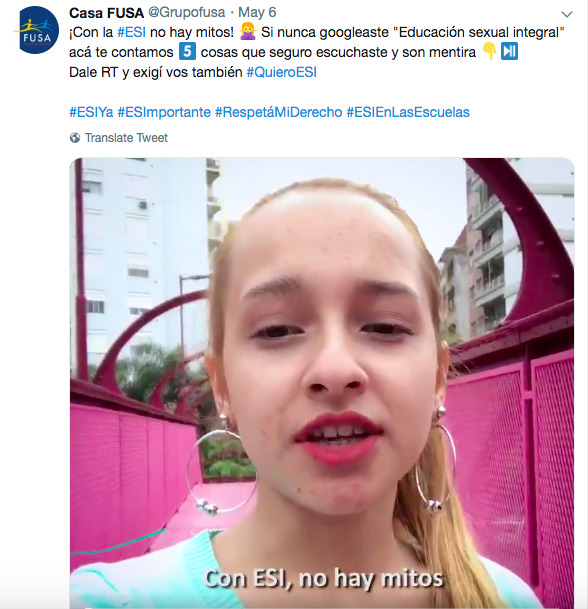Click the Translate Tweet link
This screenshot has height=609, width=588.
point(126,137)
